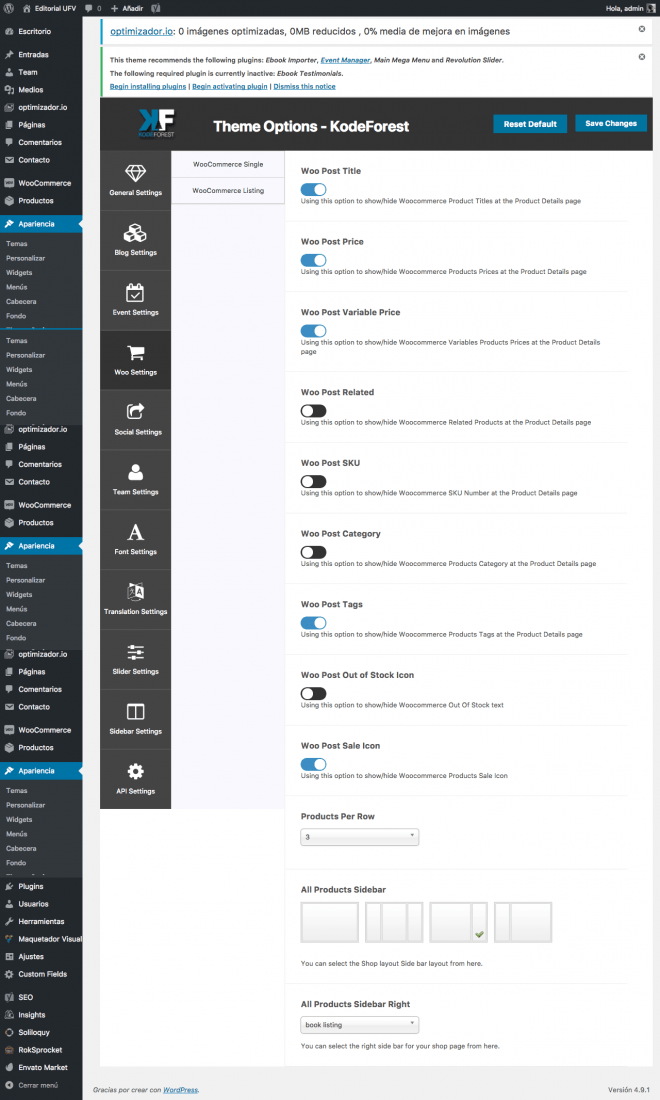Click the admin avatar icon

point(651,8)
